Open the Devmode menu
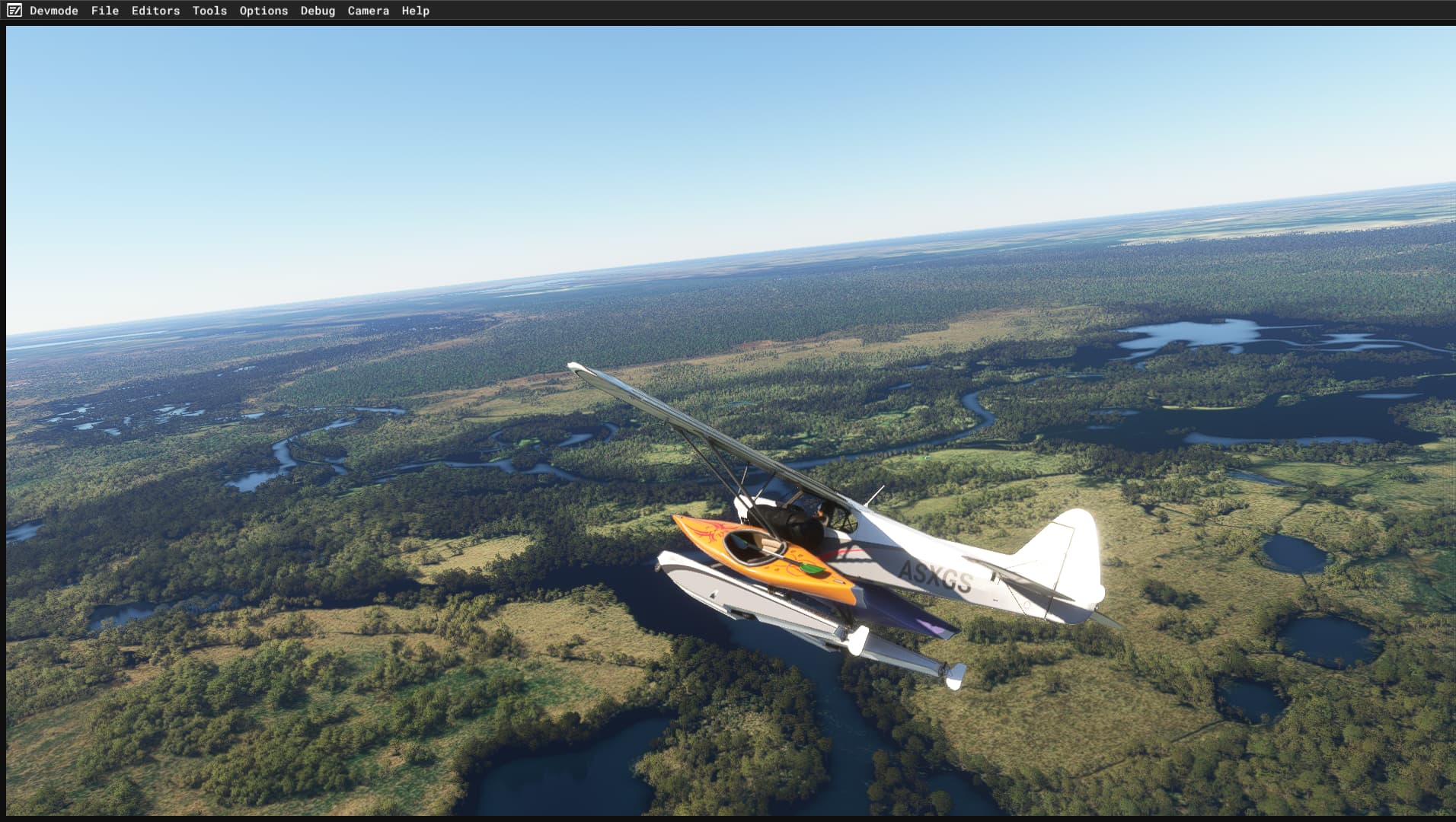 [54, 11]
